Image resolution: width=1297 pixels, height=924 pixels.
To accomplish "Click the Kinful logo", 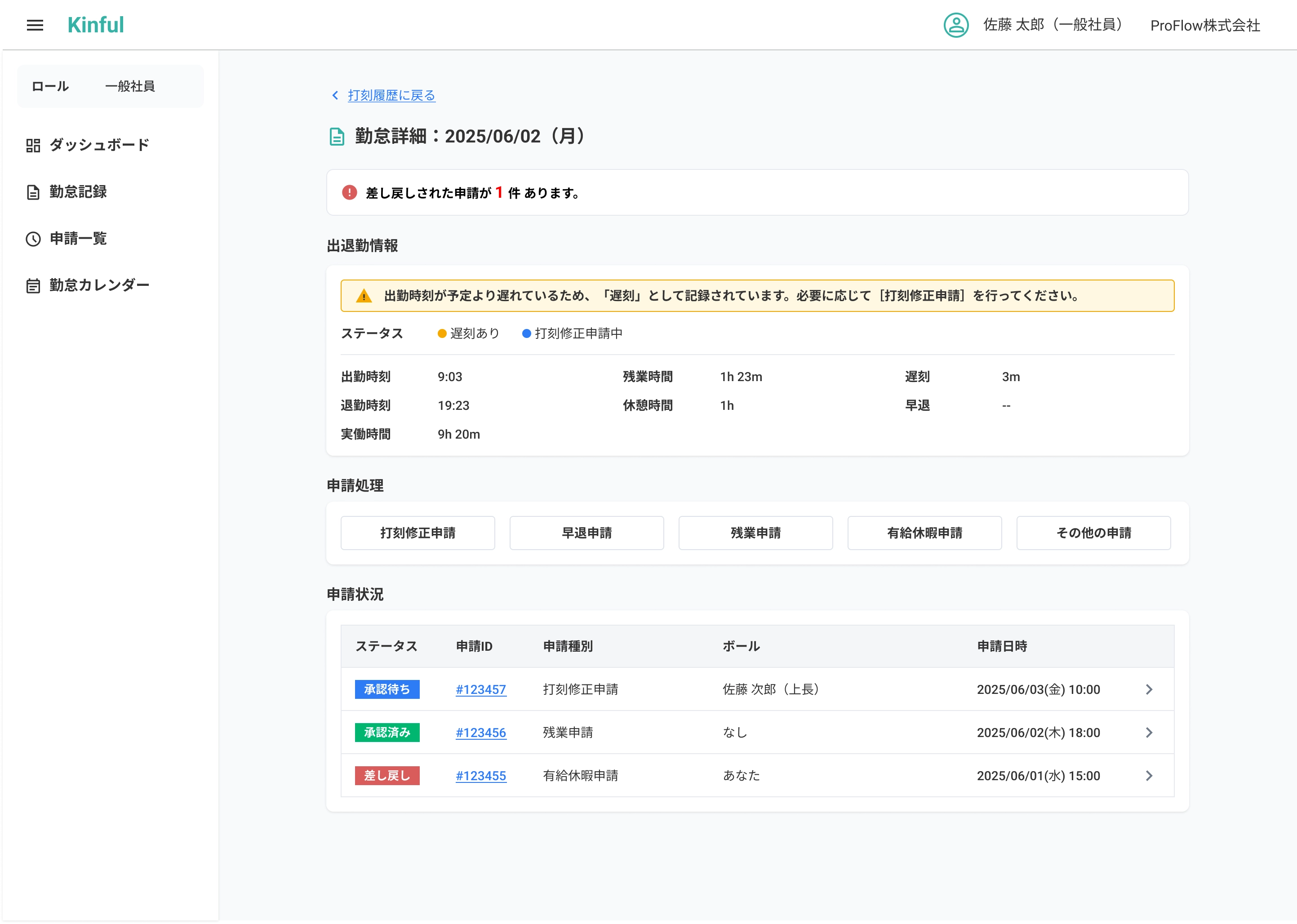I will point(96,25).
